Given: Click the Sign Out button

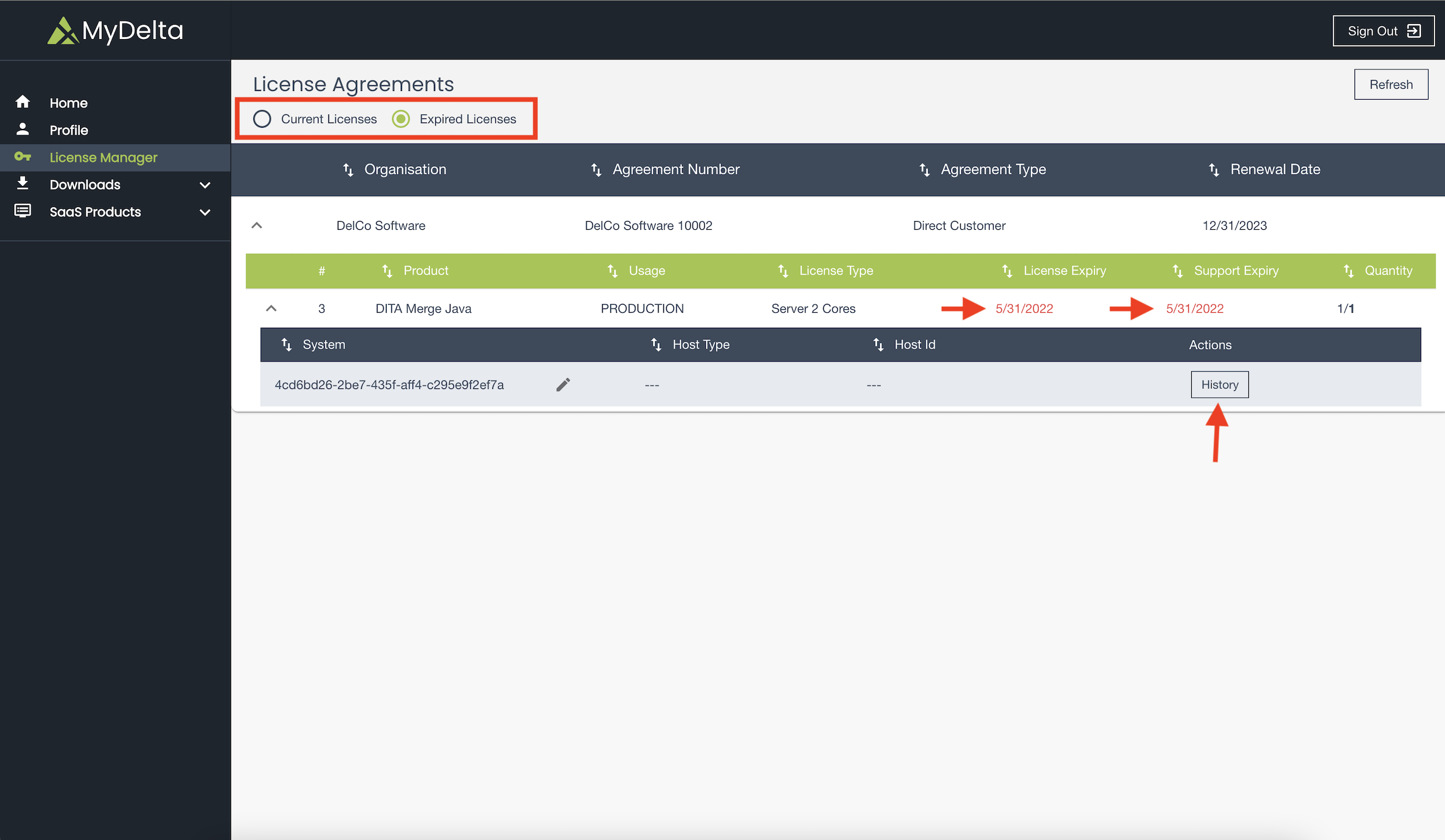Looking at the screenshot, I should [x=1383, y=31].
